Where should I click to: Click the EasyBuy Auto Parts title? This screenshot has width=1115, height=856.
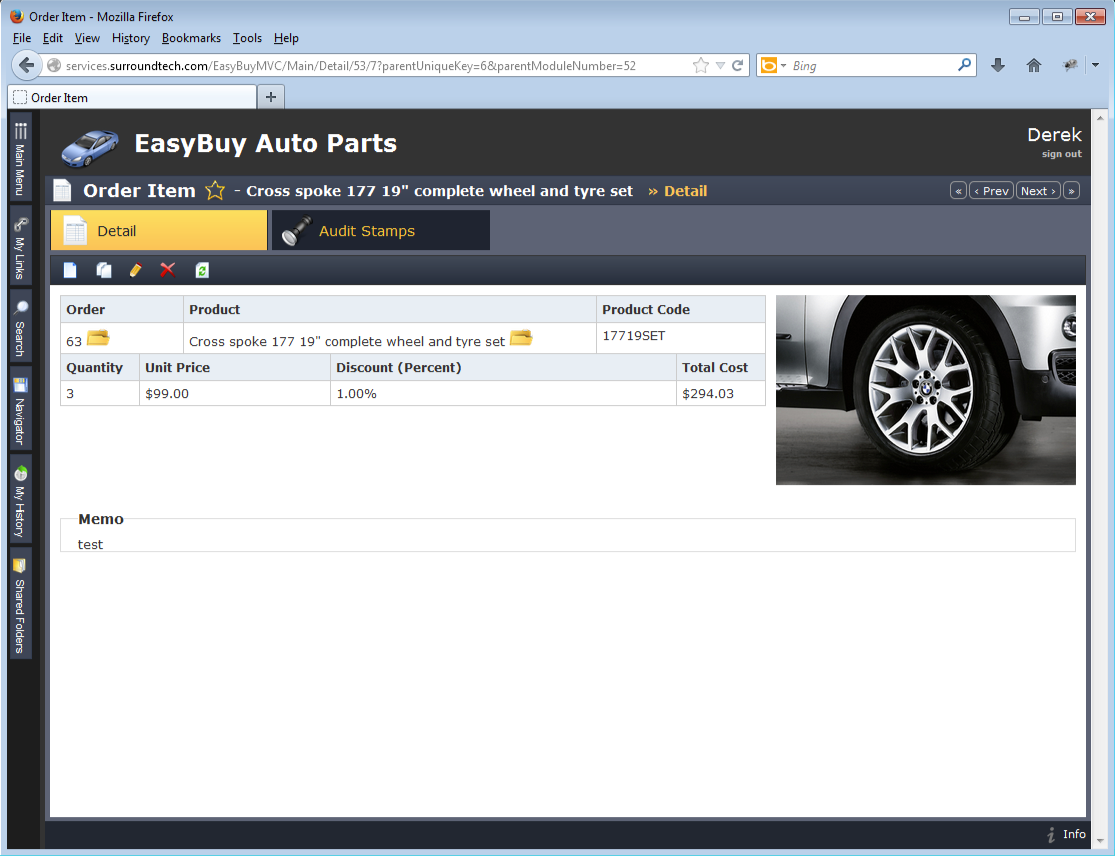point(266,143)
